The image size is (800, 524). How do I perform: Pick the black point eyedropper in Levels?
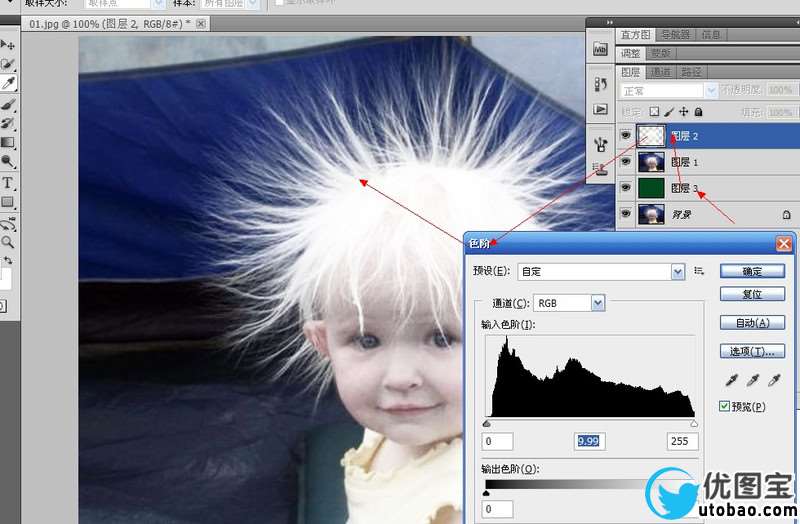click(x=732, y=380)
